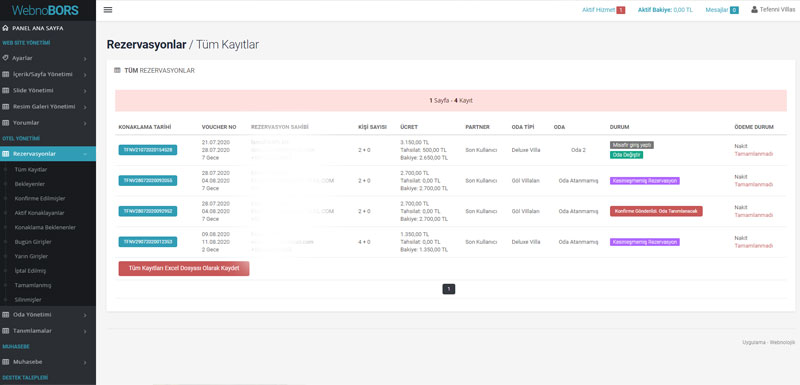The width and height of the screenshot is (800, 385).
Task: Click the page 1 pagination button
Action: pos(448,289)
